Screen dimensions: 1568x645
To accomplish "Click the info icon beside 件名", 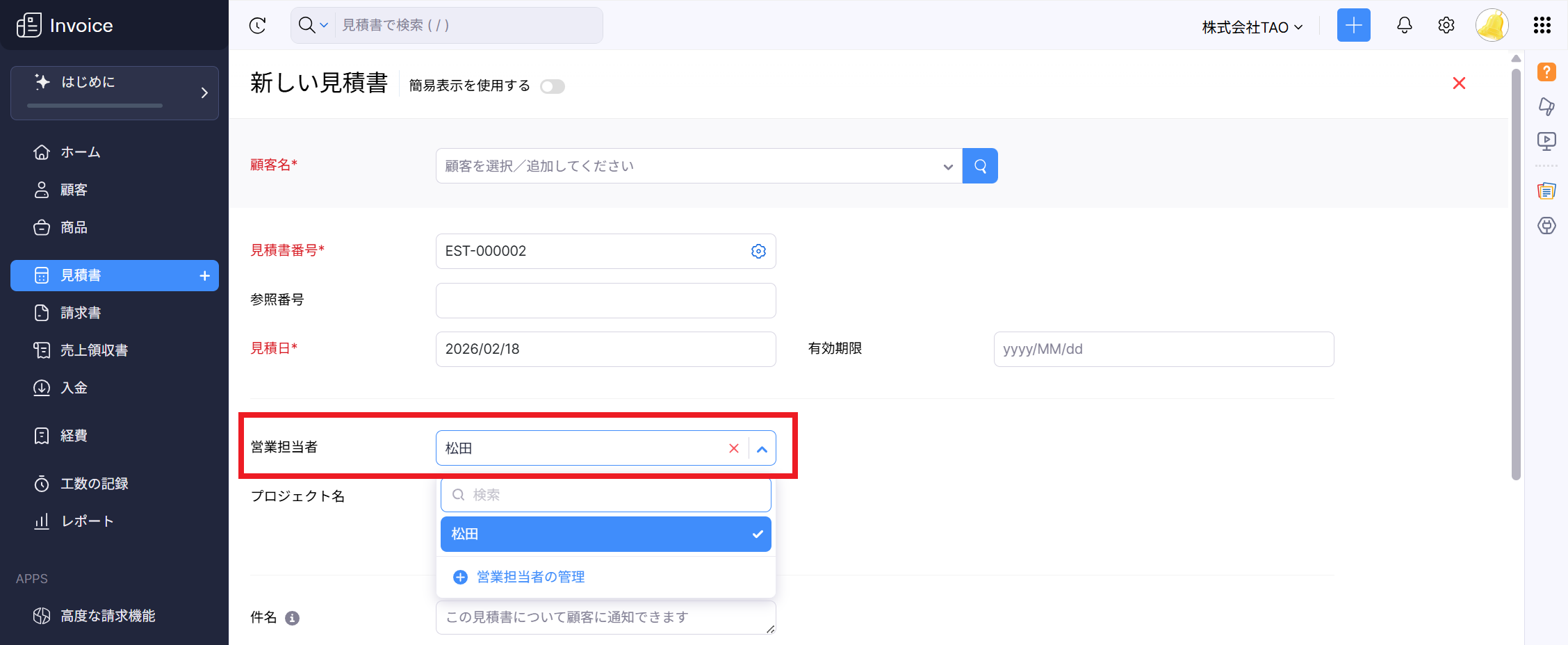I will coord(293,618).
